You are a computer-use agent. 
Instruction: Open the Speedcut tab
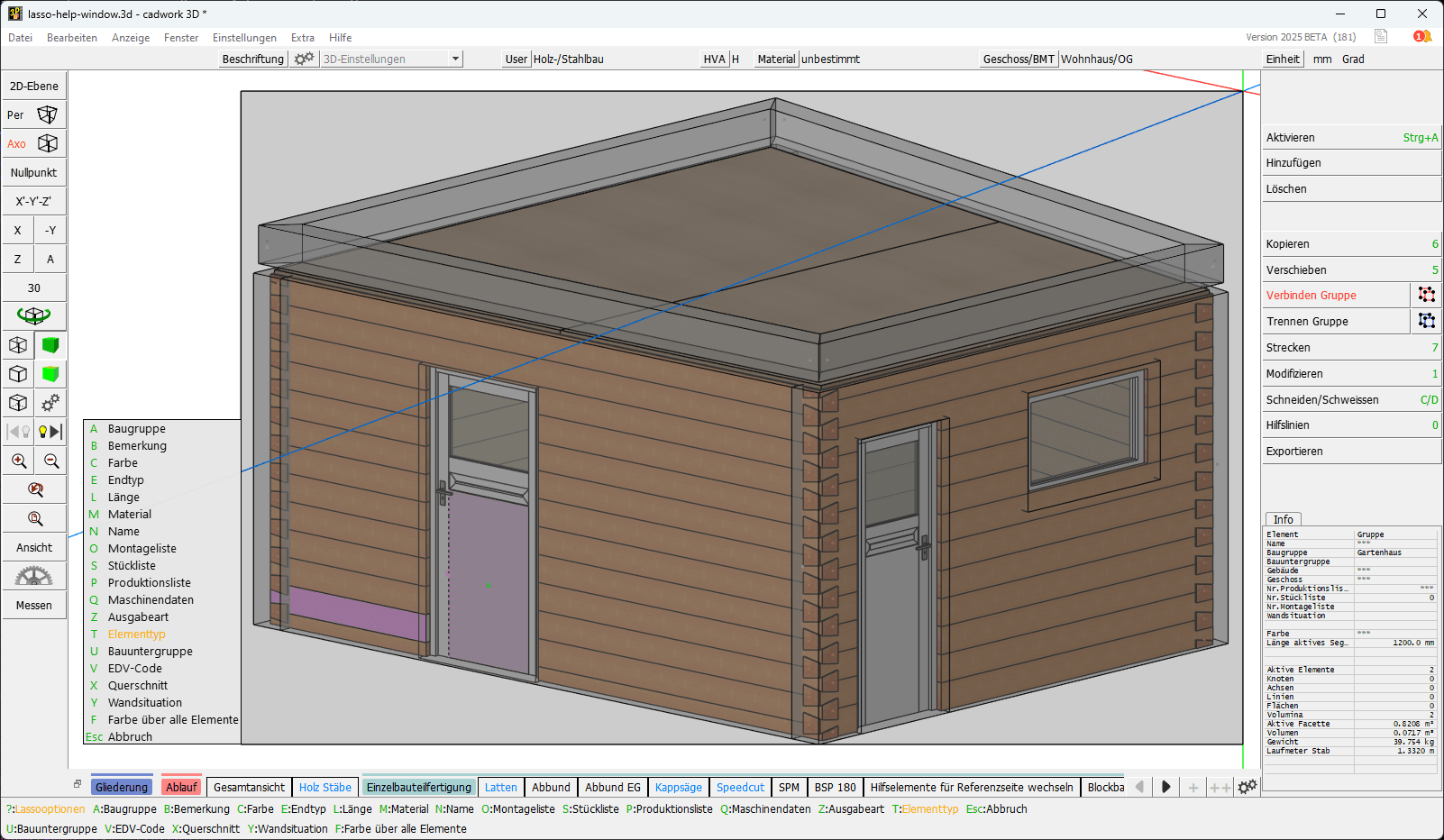tap(740, 788)
